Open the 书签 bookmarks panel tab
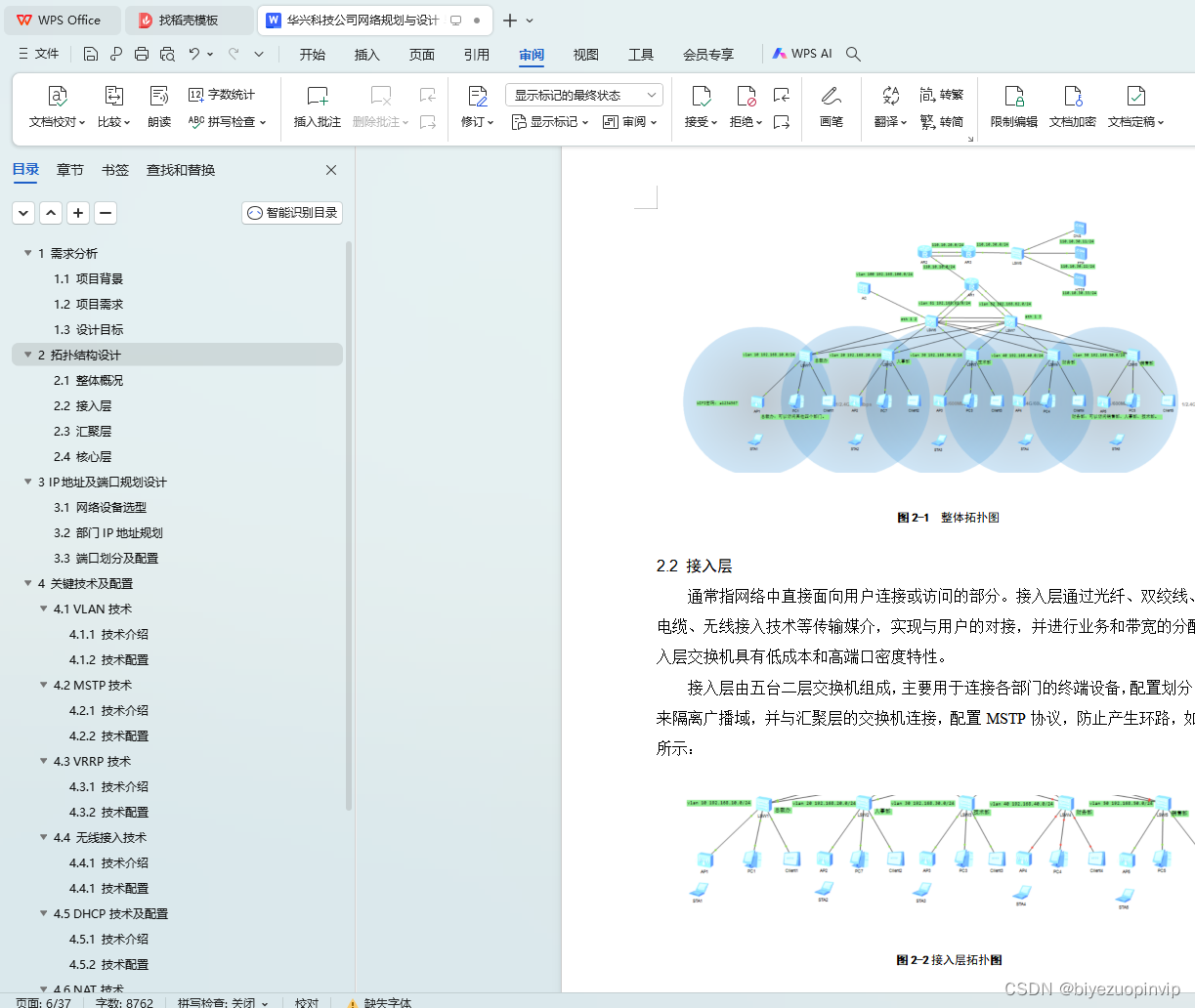Image resolution: width=1195 pixels, height=1008 pixels. tap(114, 169)
